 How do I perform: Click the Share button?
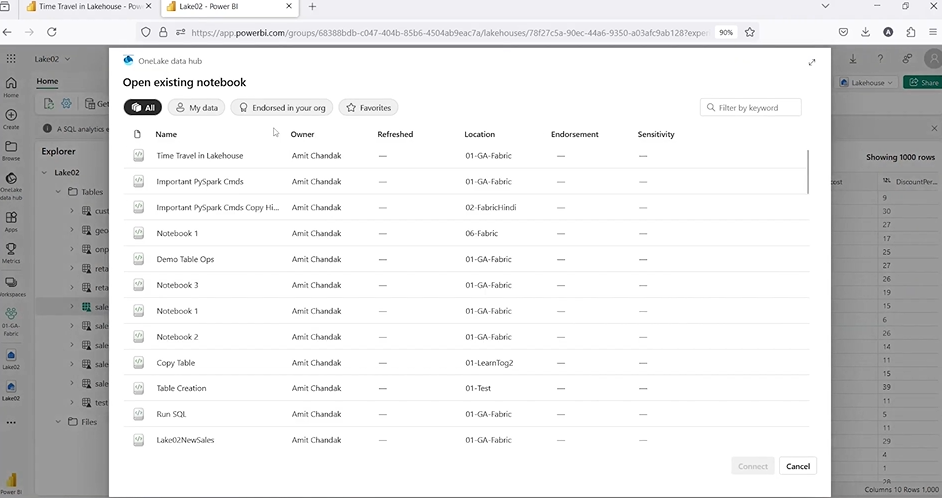(x=923, y=82)
